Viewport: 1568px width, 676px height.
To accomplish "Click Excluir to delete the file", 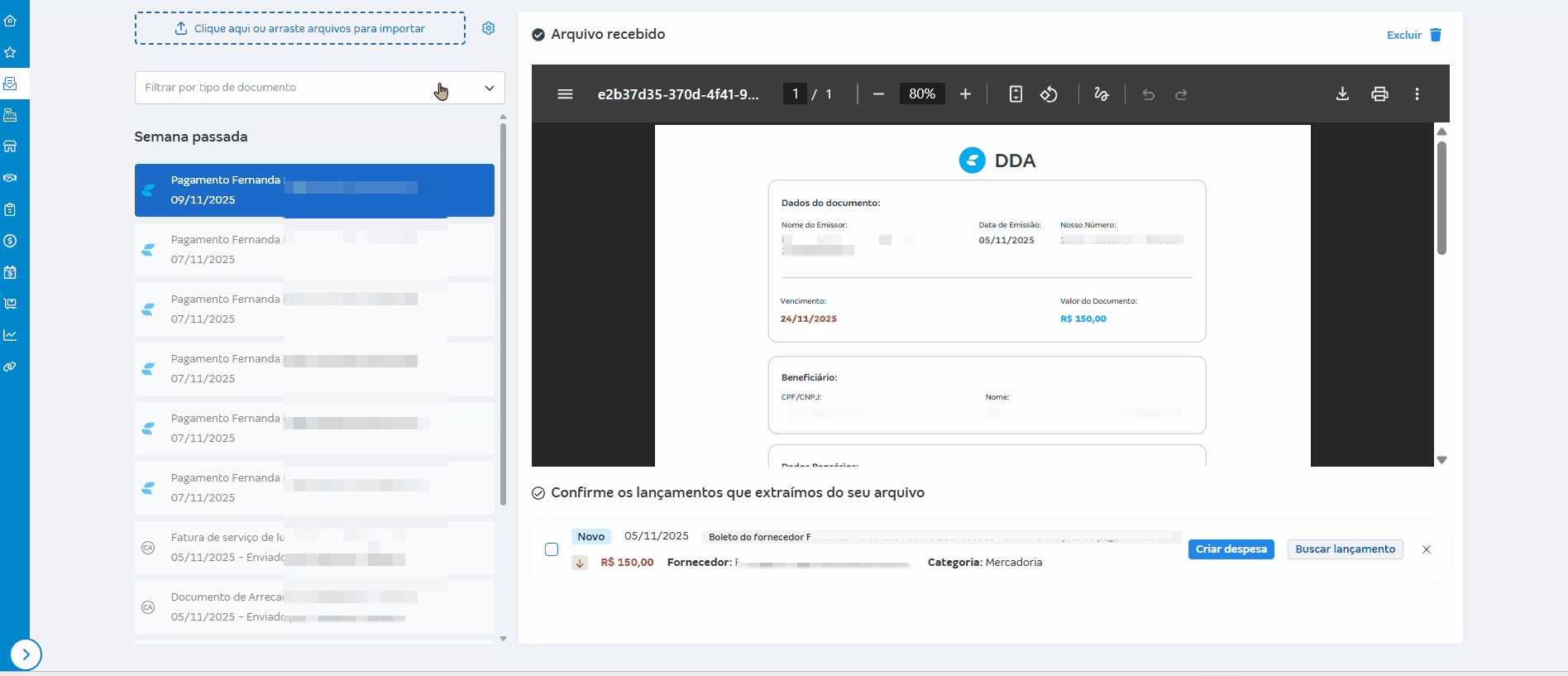I will 1414,35.
